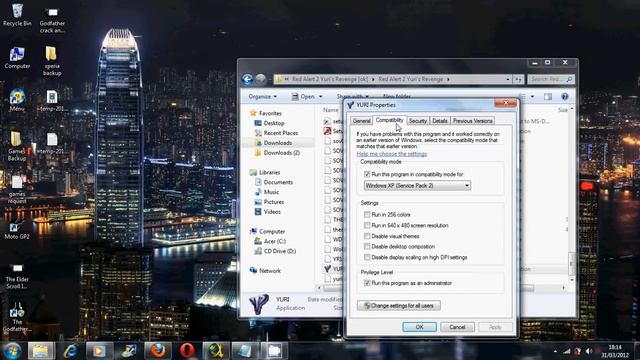Click the Explorer search box
Viewport: 640px width, 360px height.
pos(551,79)
